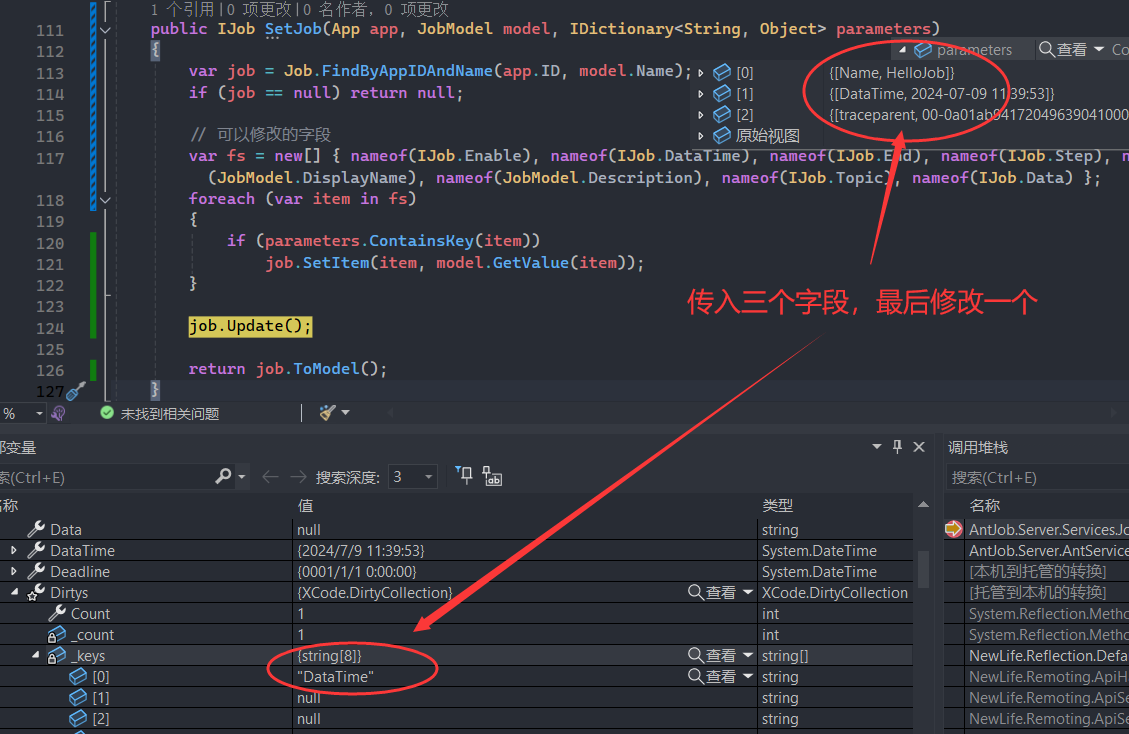Expand the DataTime variable row
The image size is (1129, 734).
pos(14,551)
